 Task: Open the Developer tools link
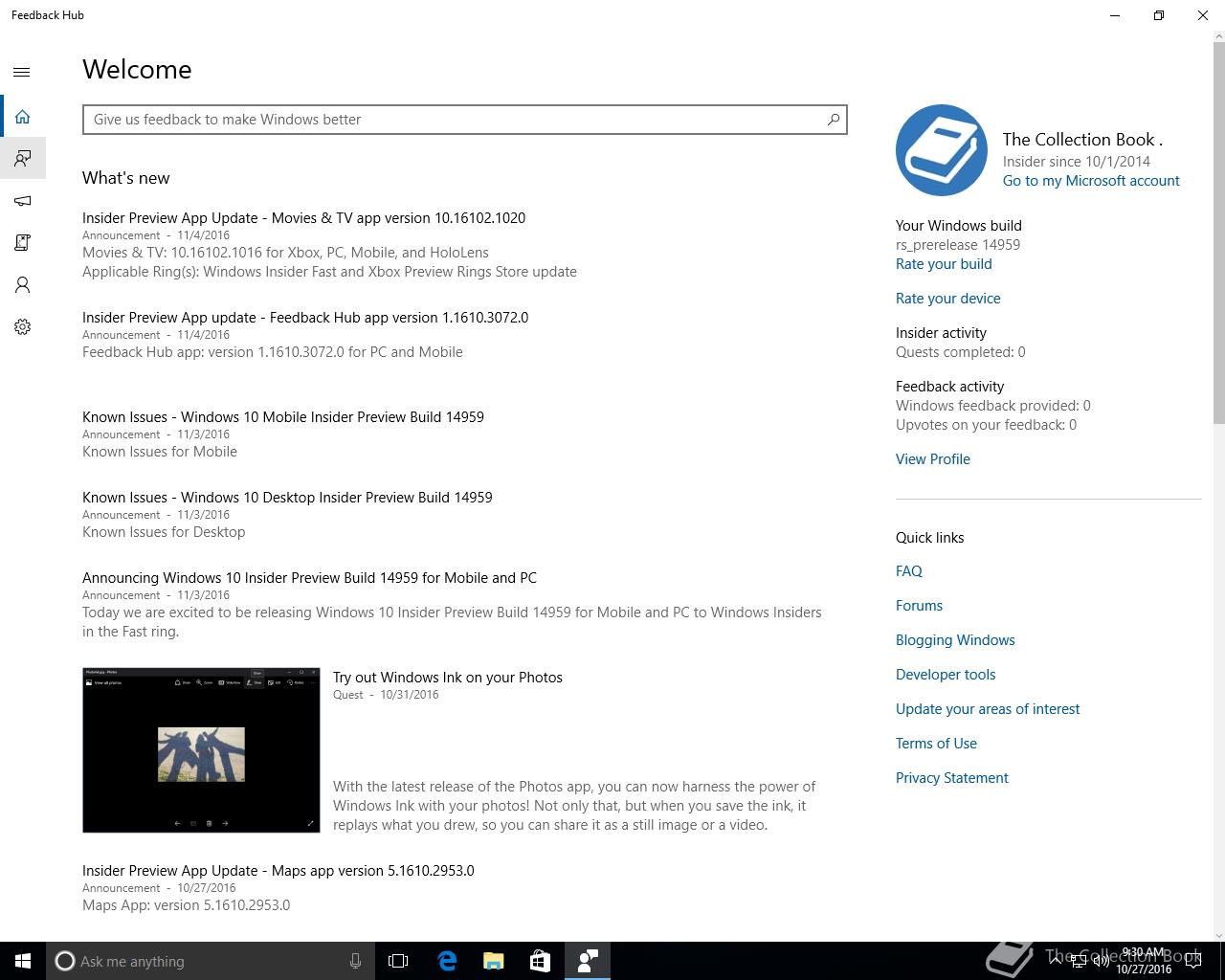[x=946, y=675]
